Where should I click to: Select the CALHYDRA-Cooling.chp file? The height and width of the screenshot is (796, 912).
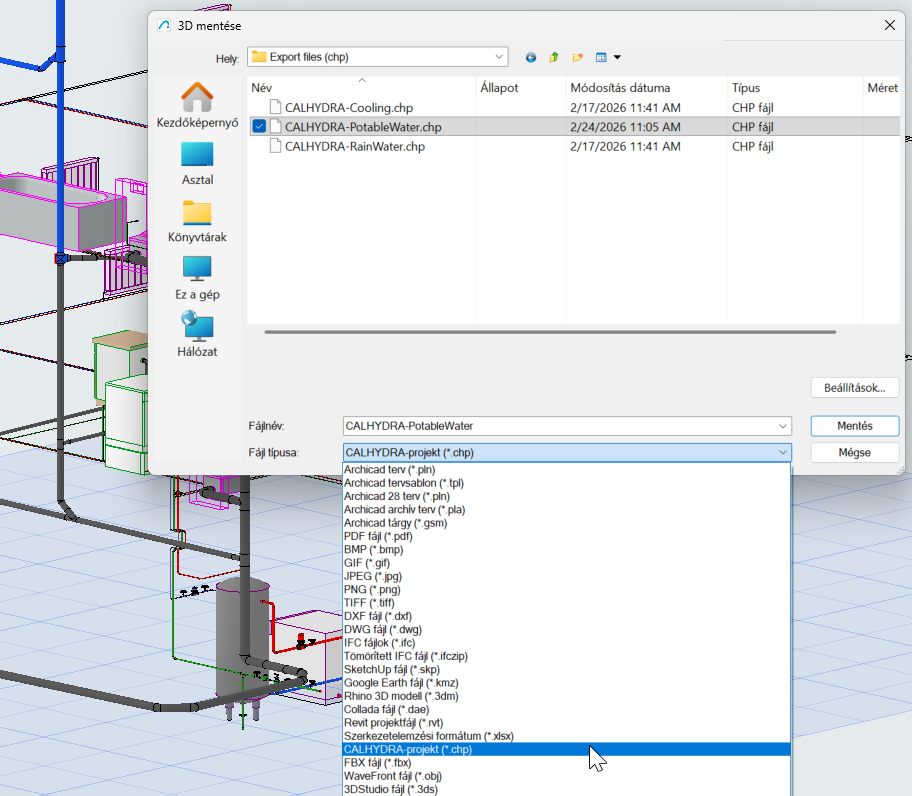348,107
